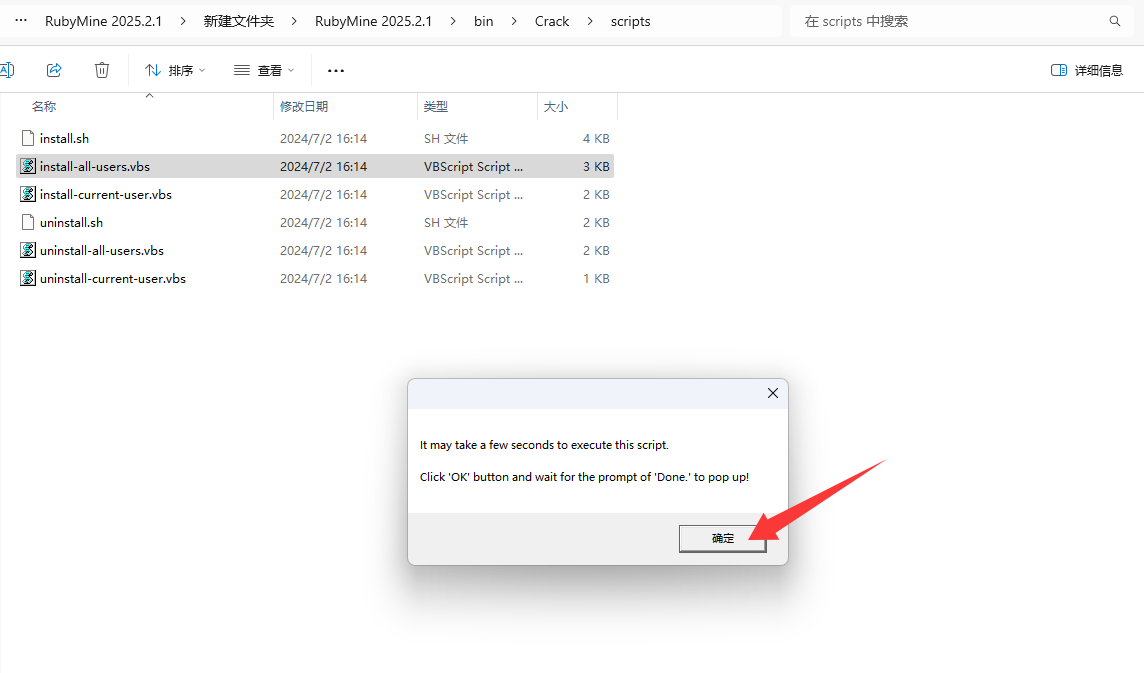Close the script message dialog
Image resolution: width=1144 pixels, height=673 pixels.
click(x=773, y=393)
